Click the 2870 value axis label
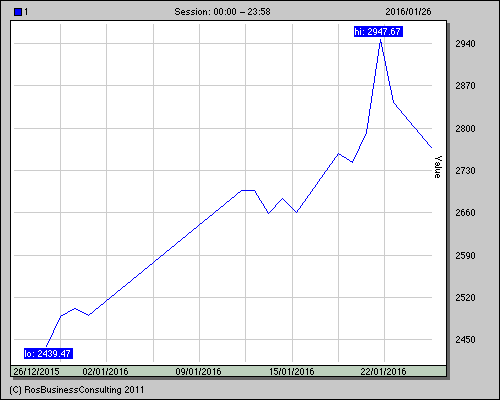This screenshot has width=500, height=400. (465, 86)
